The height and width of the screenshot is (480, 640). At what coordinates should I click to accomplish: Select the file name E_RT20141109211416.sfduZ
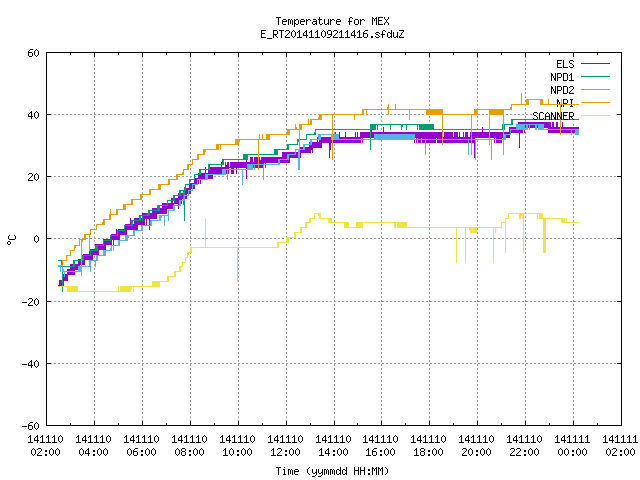332,34
